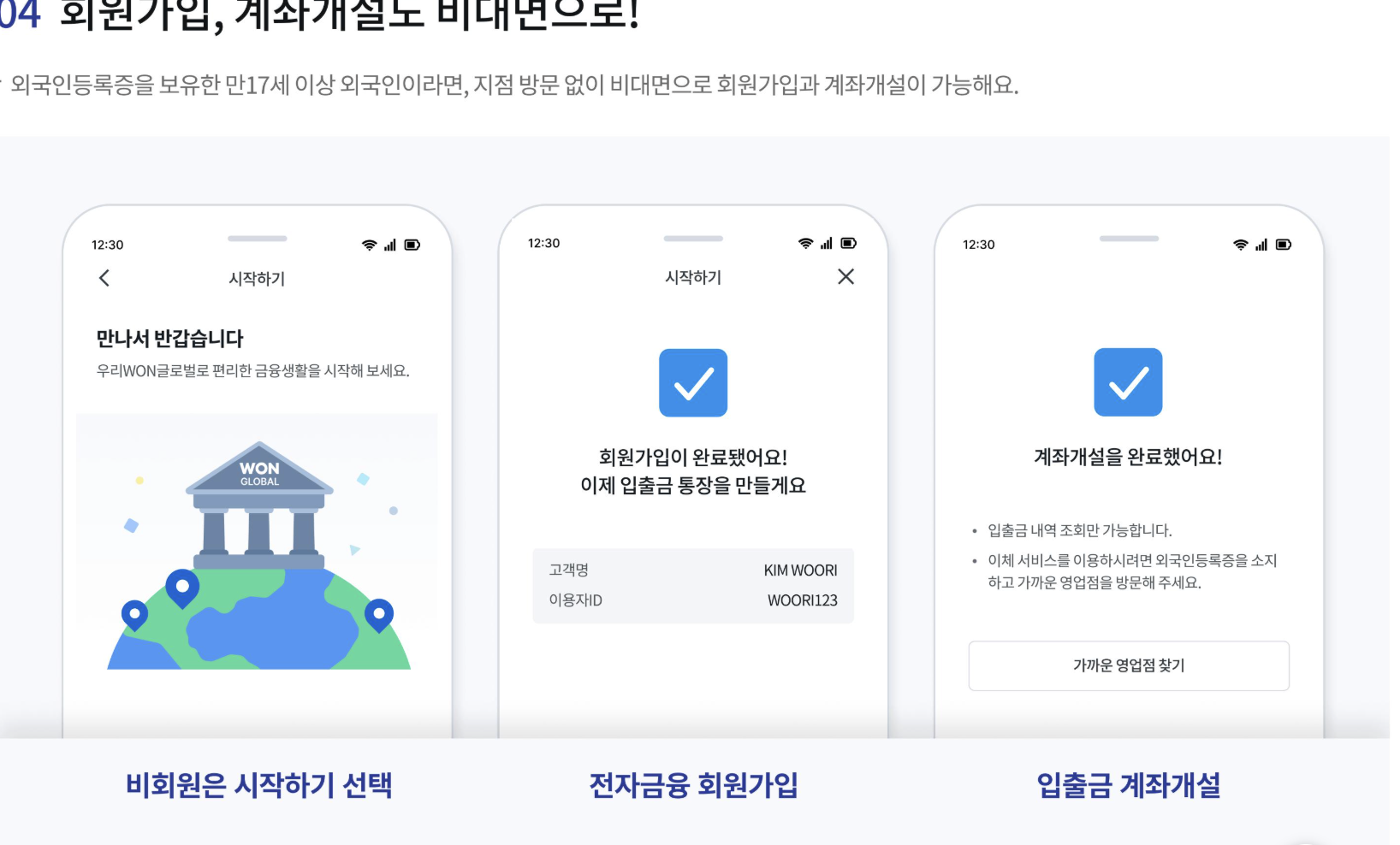Tap the back chevron in first phone
This screenshot has height=845, width=1400.
(x=104, y=278)
